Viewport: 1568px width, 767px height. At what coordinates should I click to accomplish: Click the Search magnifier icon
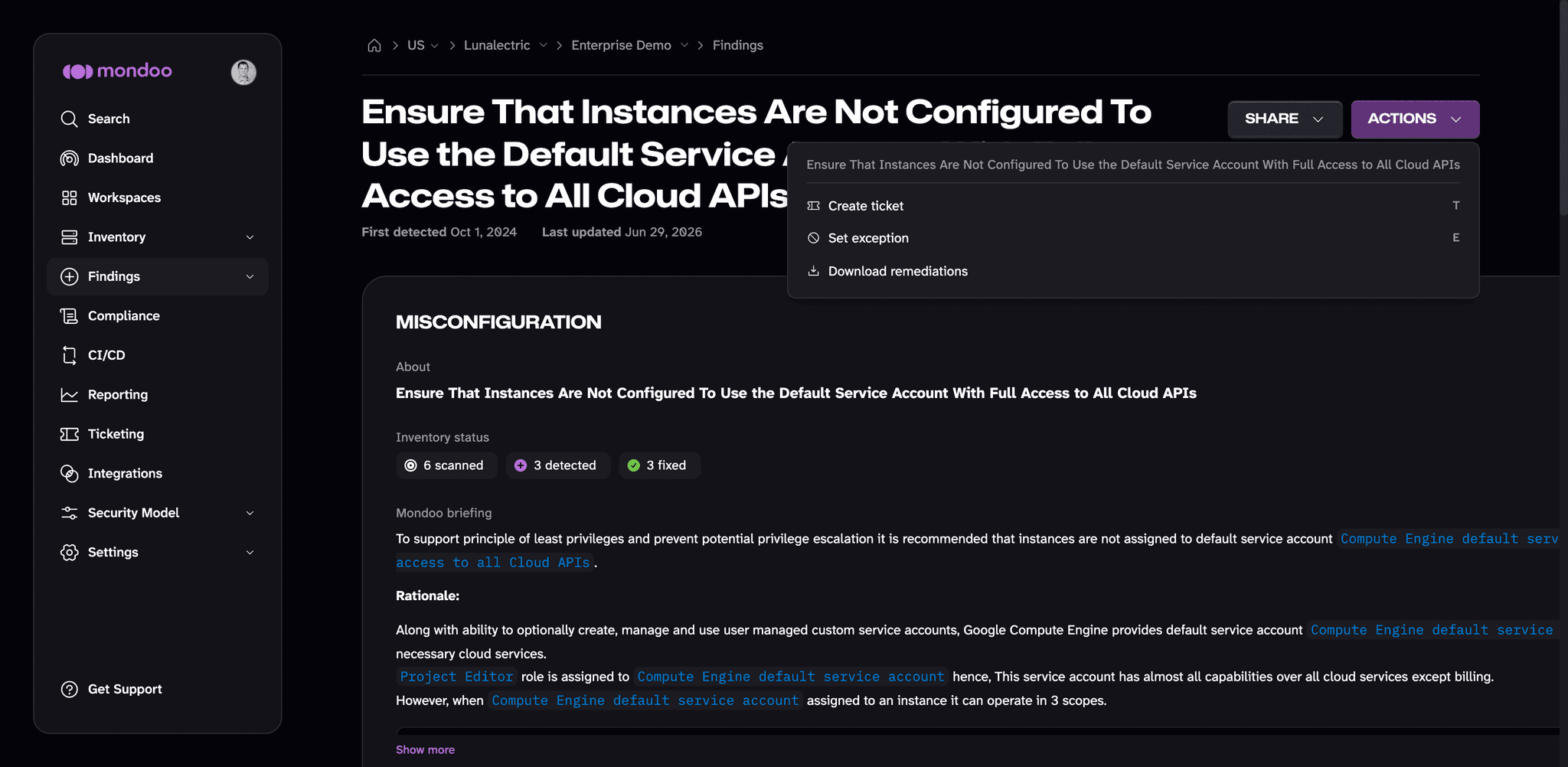pos(69,119)
